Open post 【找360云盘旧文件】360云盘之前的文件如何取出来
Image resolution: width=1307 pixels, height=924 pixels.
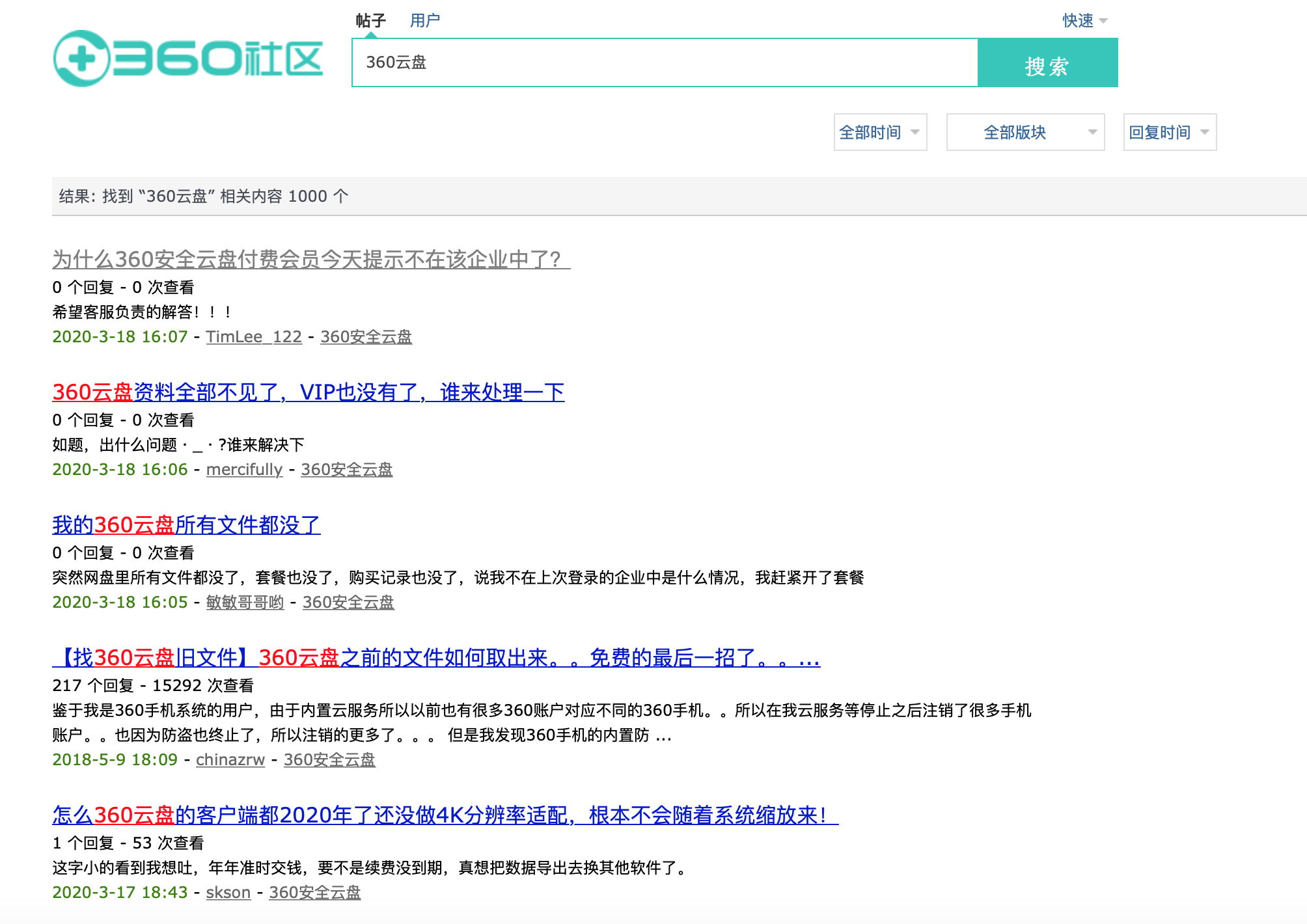click(436, 657)
